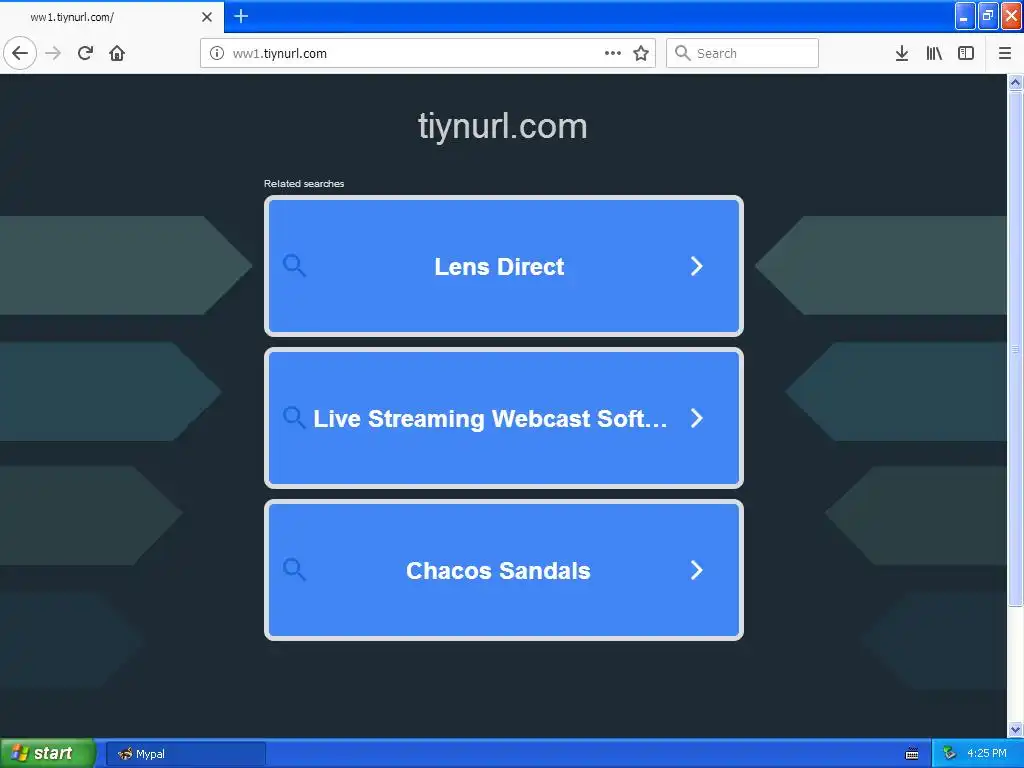Click magnifier icon on Chacos Sandals card
Viewport: 1024px width, 768px height.
(x=294, y=569)
